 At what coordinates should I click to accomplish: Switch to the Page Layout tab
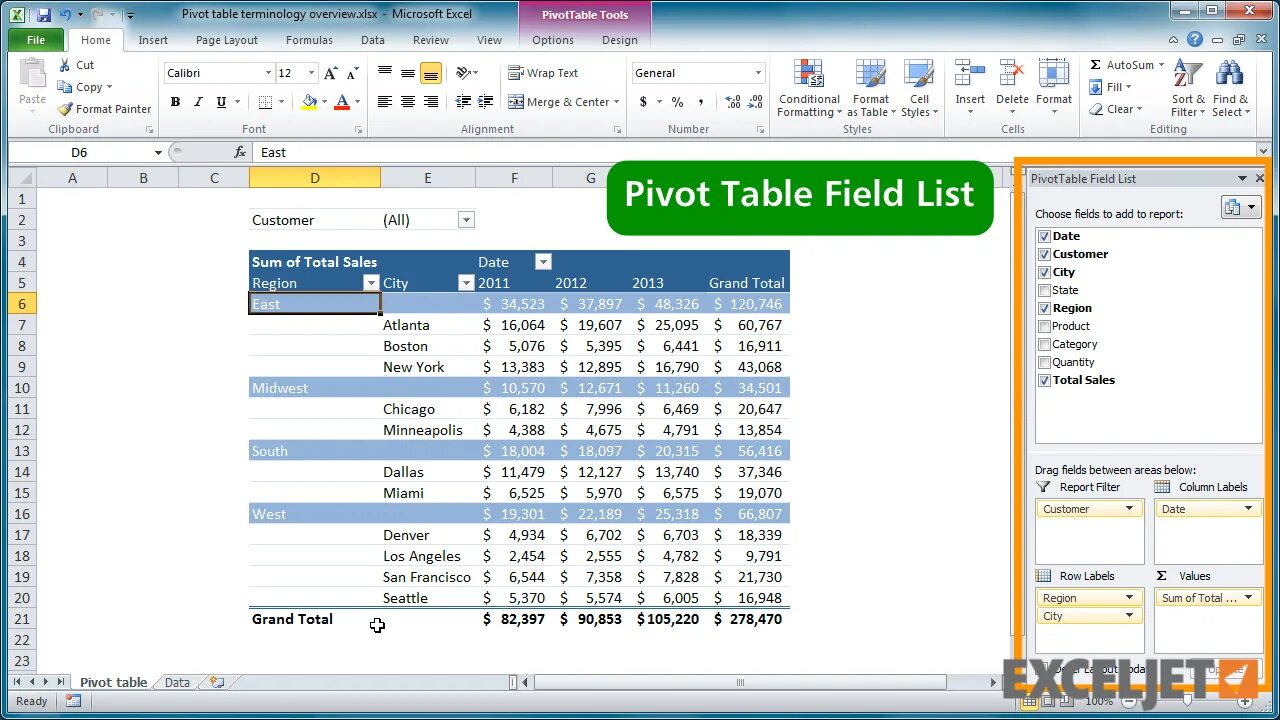(x=227, y=40)
